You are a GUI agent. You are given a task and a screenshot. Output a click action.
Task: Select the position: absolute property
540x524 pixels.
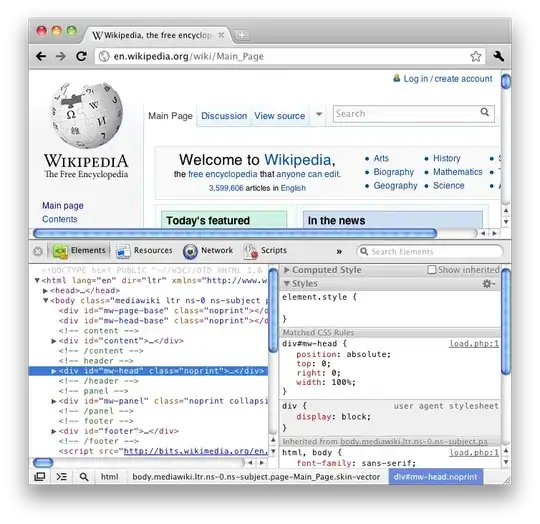coord(343,354)
